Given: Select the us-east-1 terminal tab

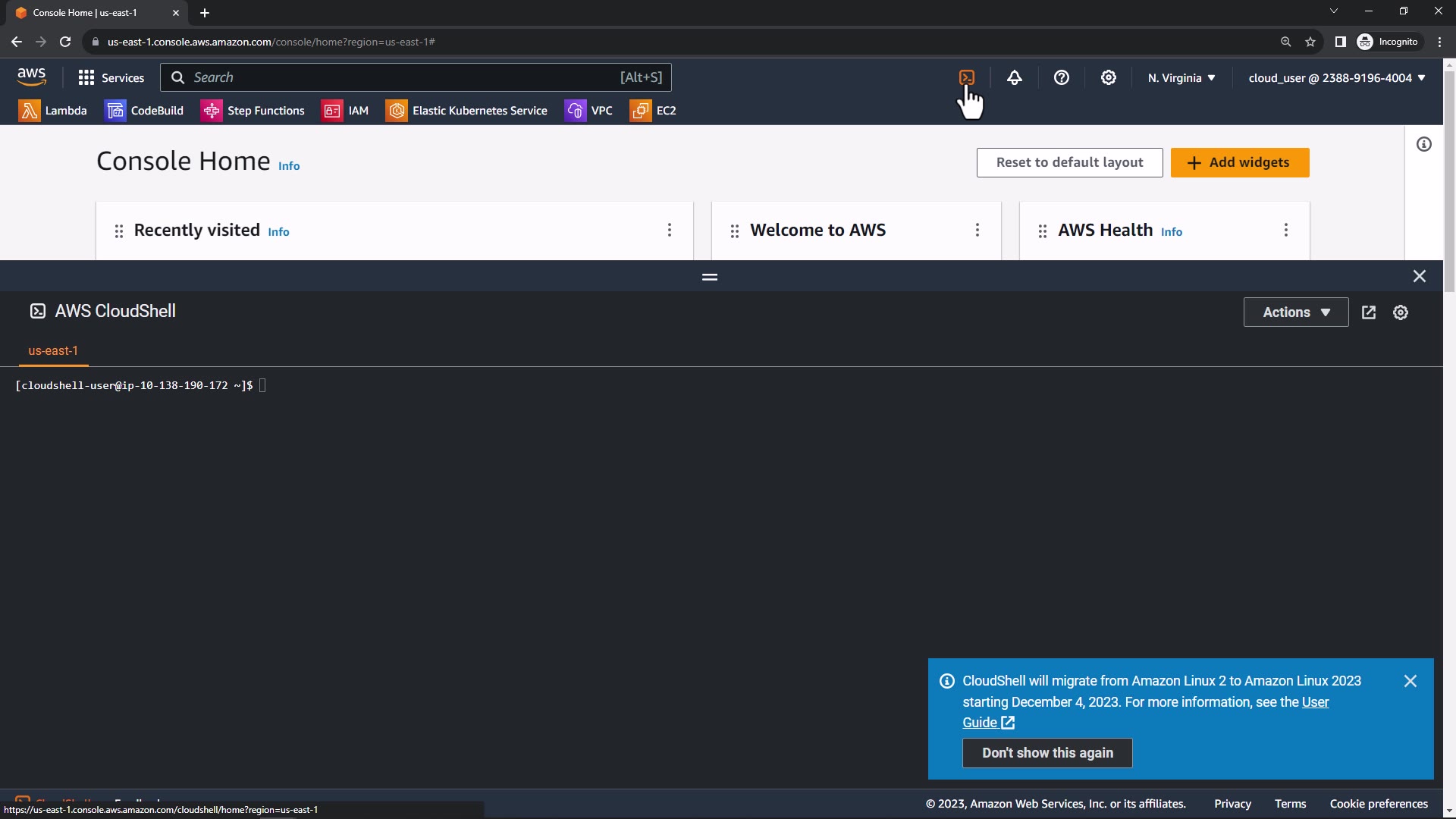Looking at the screenshot, I should [x=53, y=350].
